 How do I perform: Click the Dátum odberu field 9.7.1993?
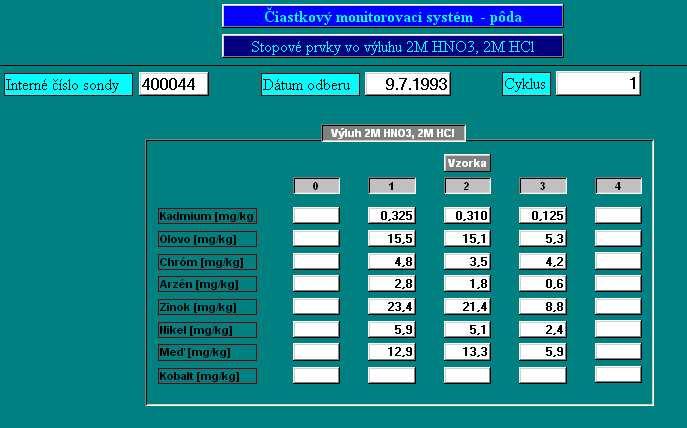(x=407, y=84)
